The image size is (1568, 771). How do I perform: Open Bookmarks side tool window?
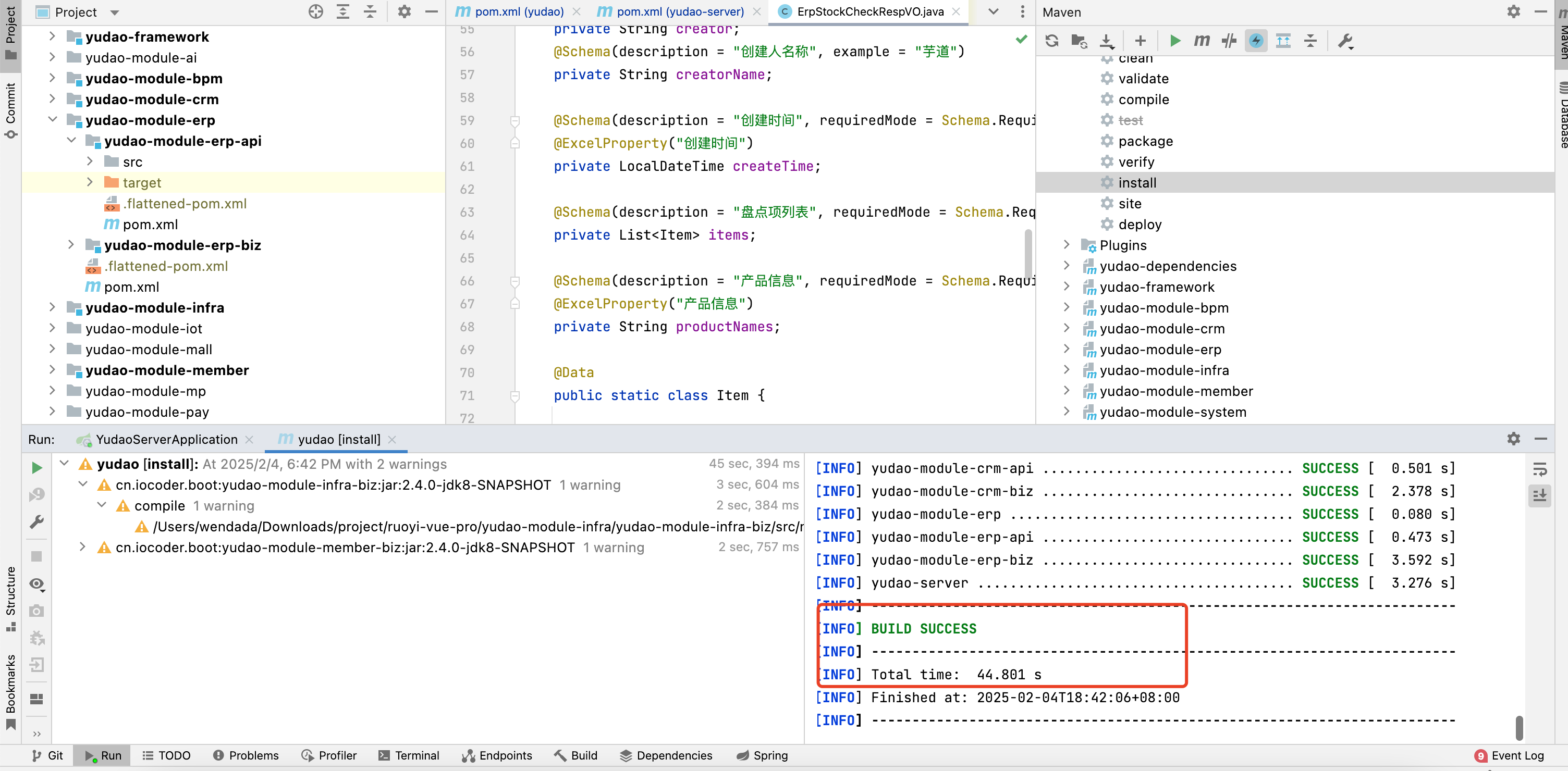10,692
